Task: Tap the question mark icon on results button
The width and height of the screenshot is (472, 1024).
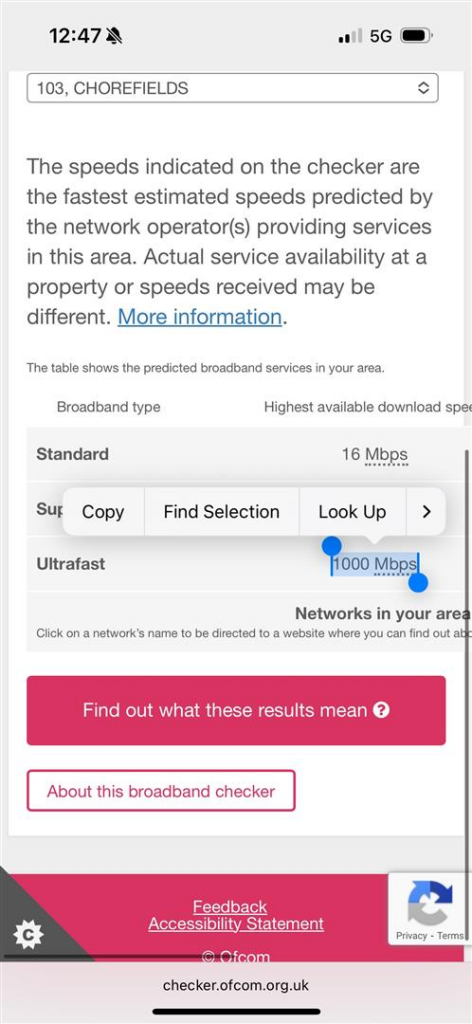Action: (x=381, y=710)
